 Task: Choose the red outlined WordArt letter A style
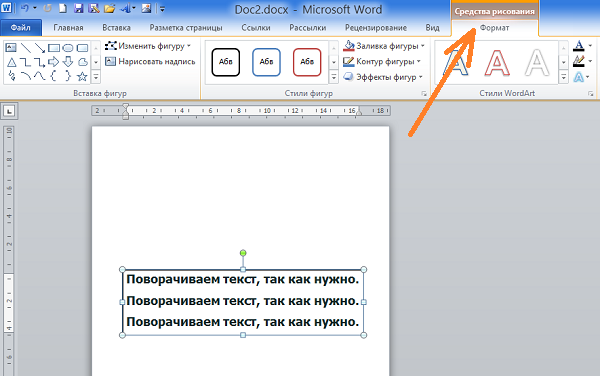(x=497, y=62)
